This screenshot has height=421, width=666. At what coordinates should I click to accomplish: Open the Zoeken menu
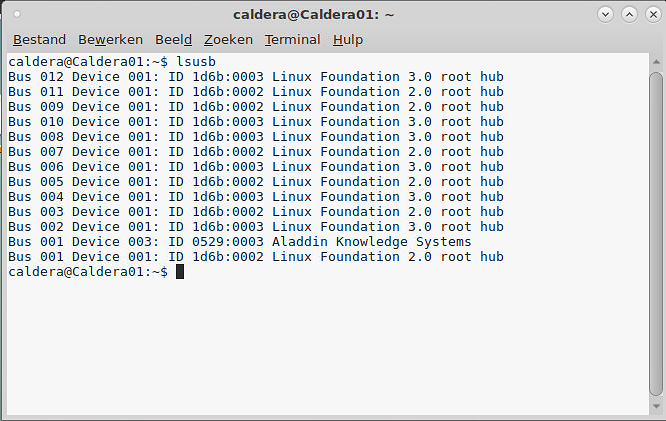point(228,40)
